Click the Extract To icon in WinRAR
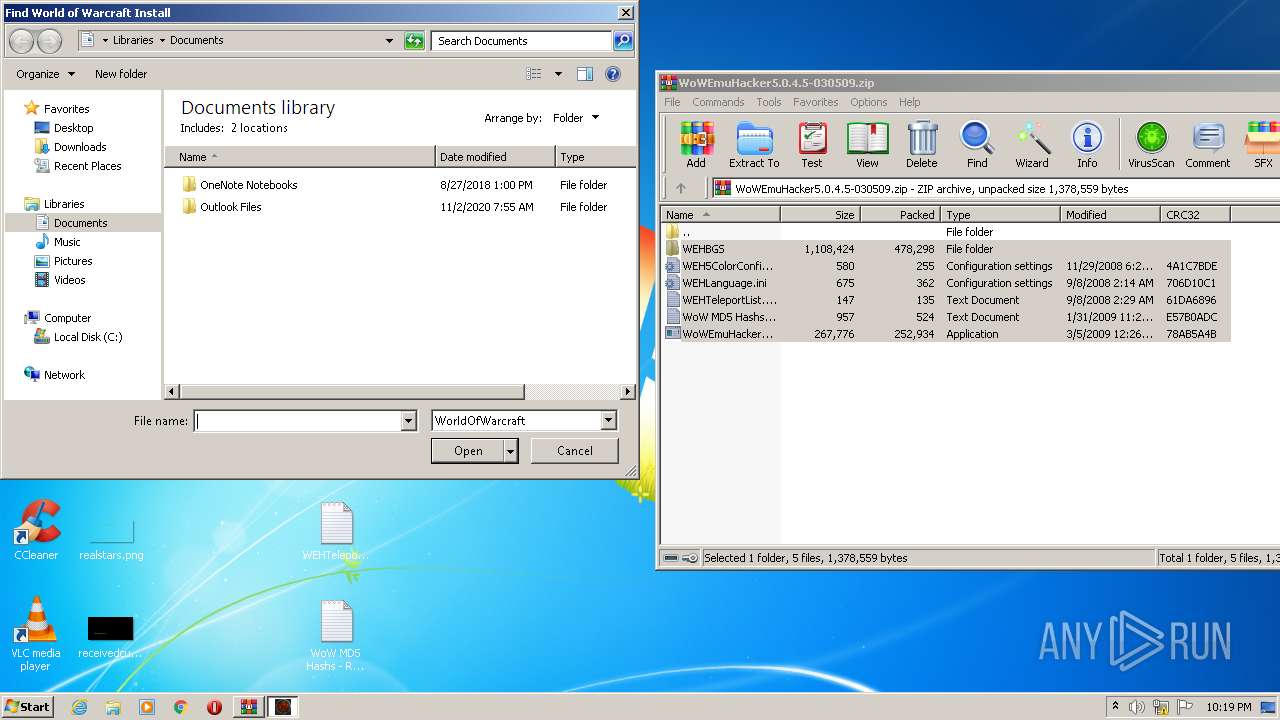 coord(754,144)
